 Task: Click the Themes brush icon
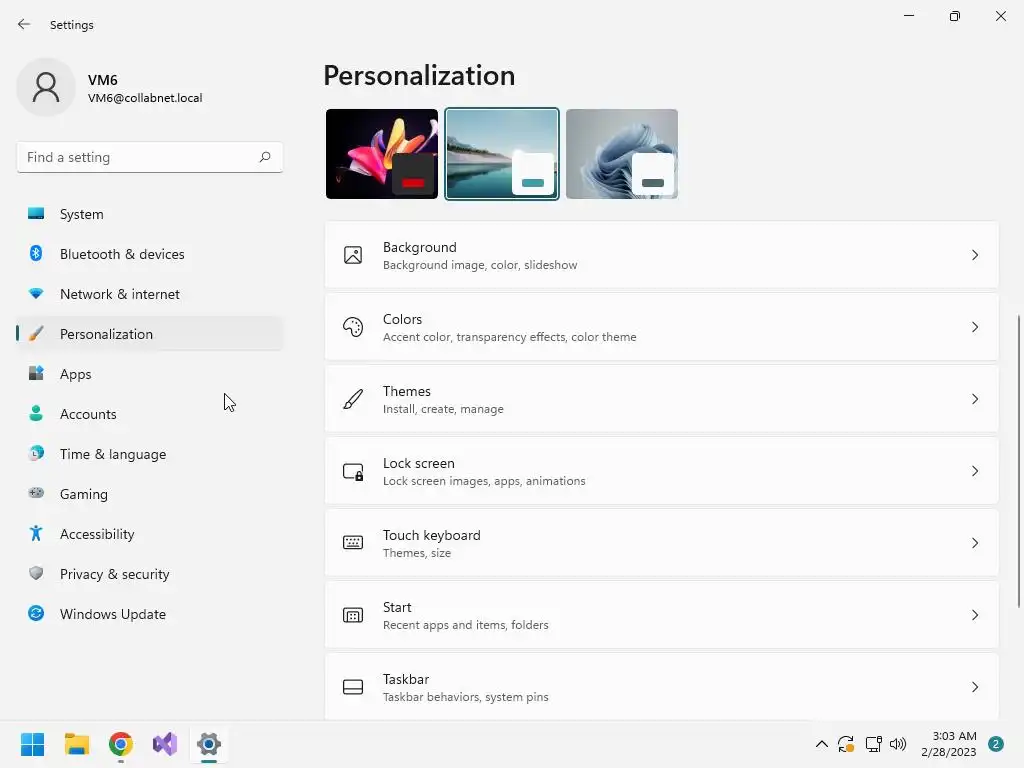(x=353, y=399)
